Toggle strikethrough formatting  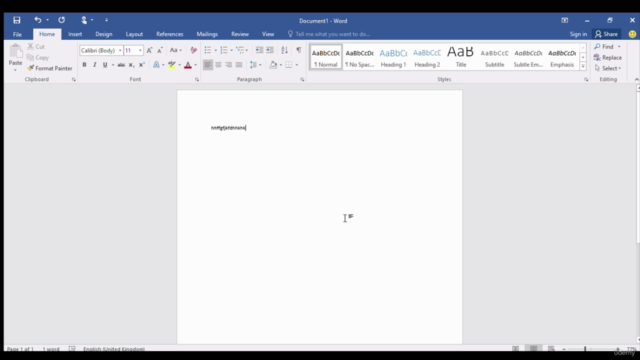pyautogui.click(x=121, y=65)
